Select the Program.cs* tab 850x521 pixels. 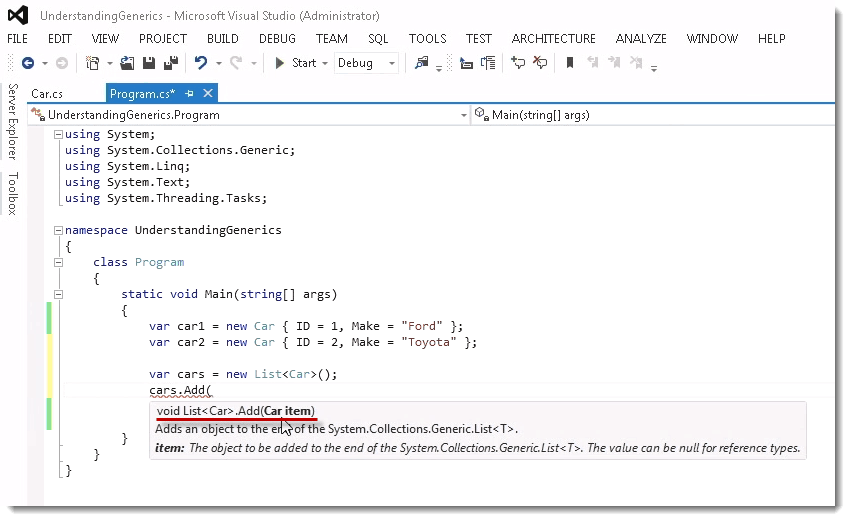pyautogui.click(x=143, y=94)
